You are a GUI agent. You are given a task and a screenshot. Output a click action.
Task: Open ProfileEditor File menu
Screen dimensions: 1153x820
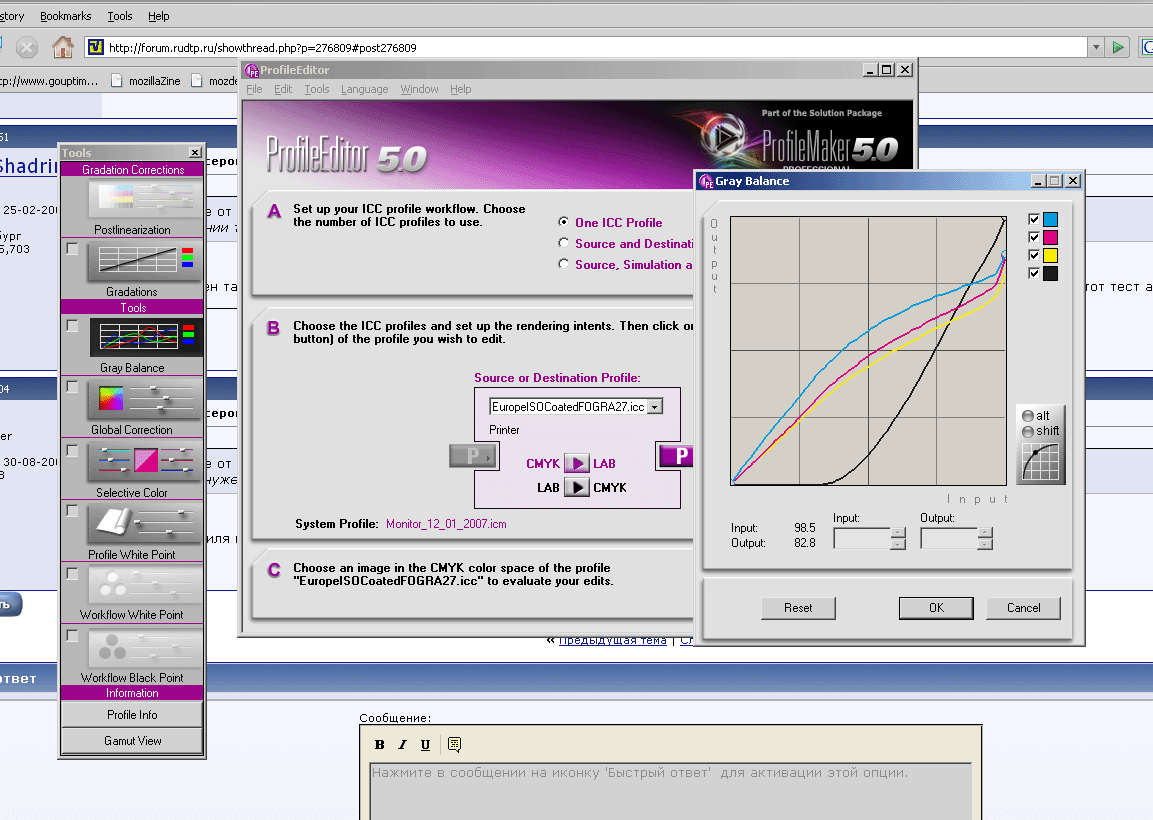254,89
